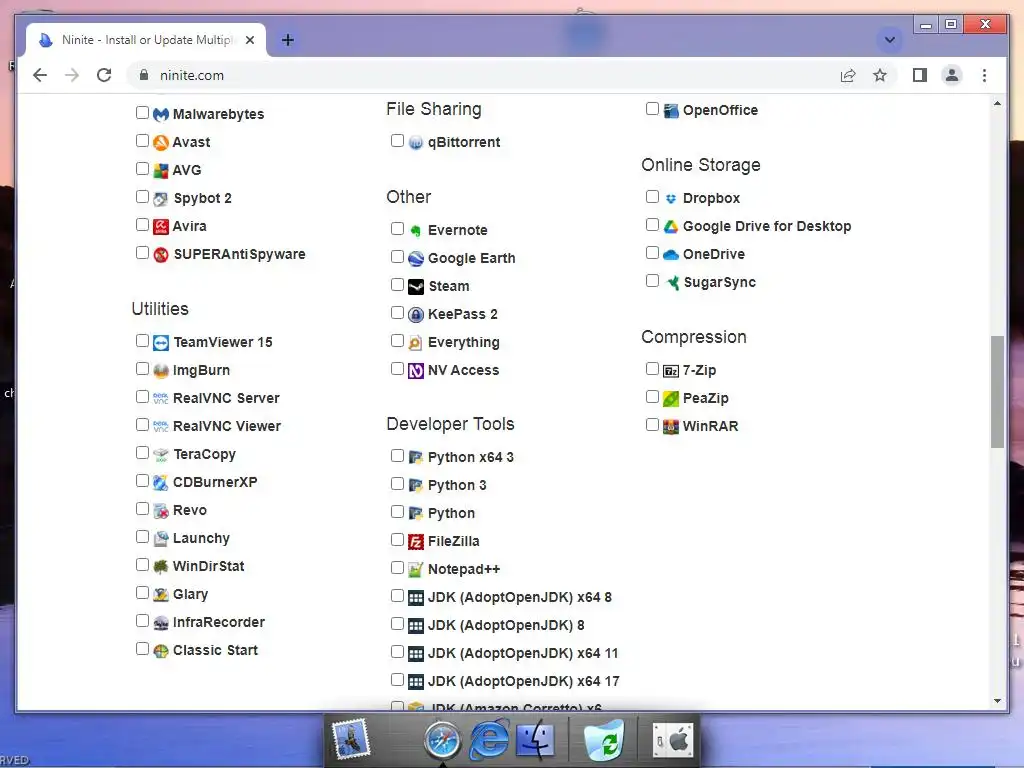Click the Steam icon
This screenshot has height=768, width=1024.
tap(416, 287)
